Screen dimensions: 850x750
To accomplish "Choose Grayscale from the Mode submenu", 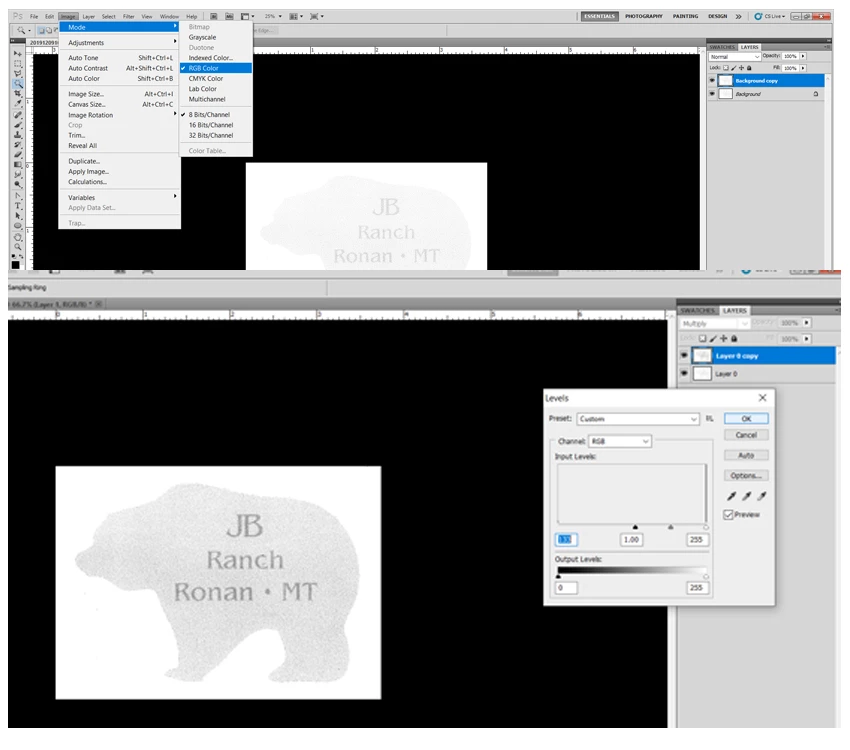I will [x=216, y=37].
